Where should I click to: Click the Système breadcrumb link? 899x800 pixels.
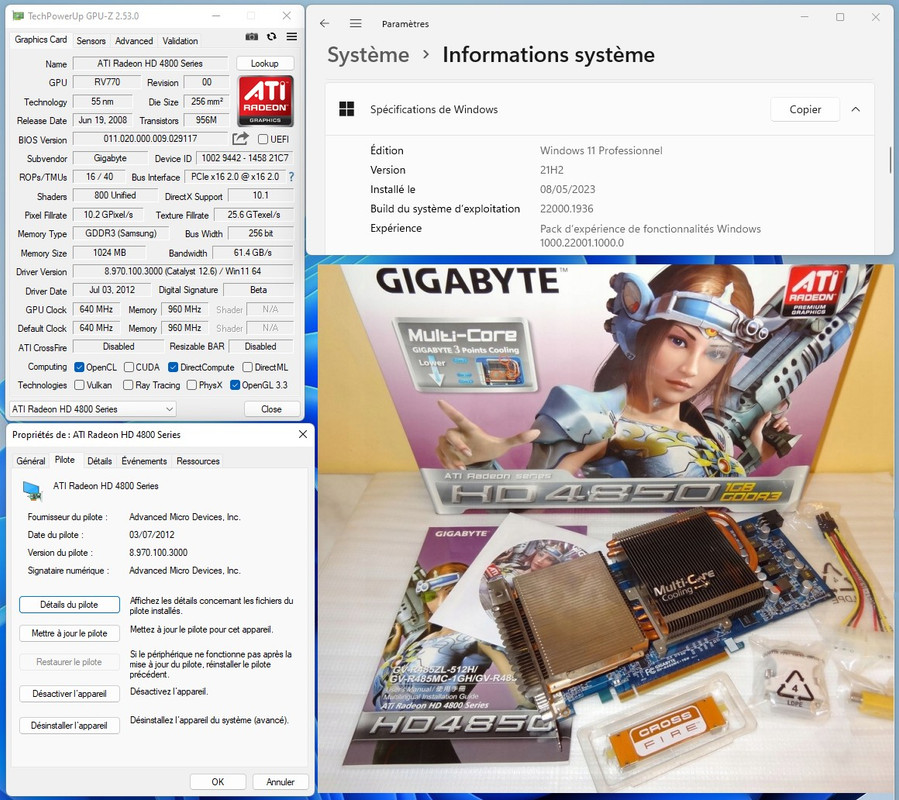tap(368, 55)
